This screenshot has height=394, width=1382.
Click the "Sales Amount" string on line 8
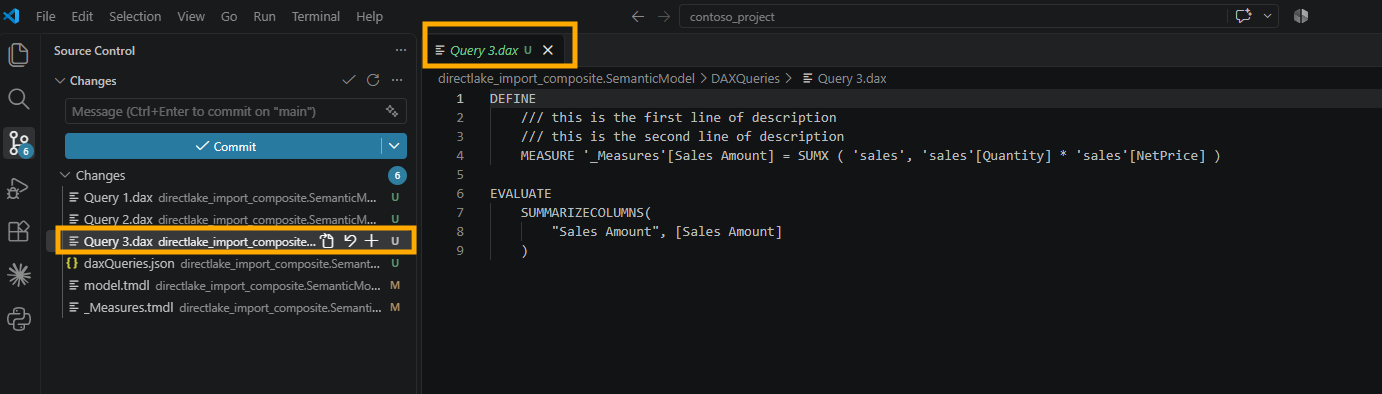click(602, 231)
